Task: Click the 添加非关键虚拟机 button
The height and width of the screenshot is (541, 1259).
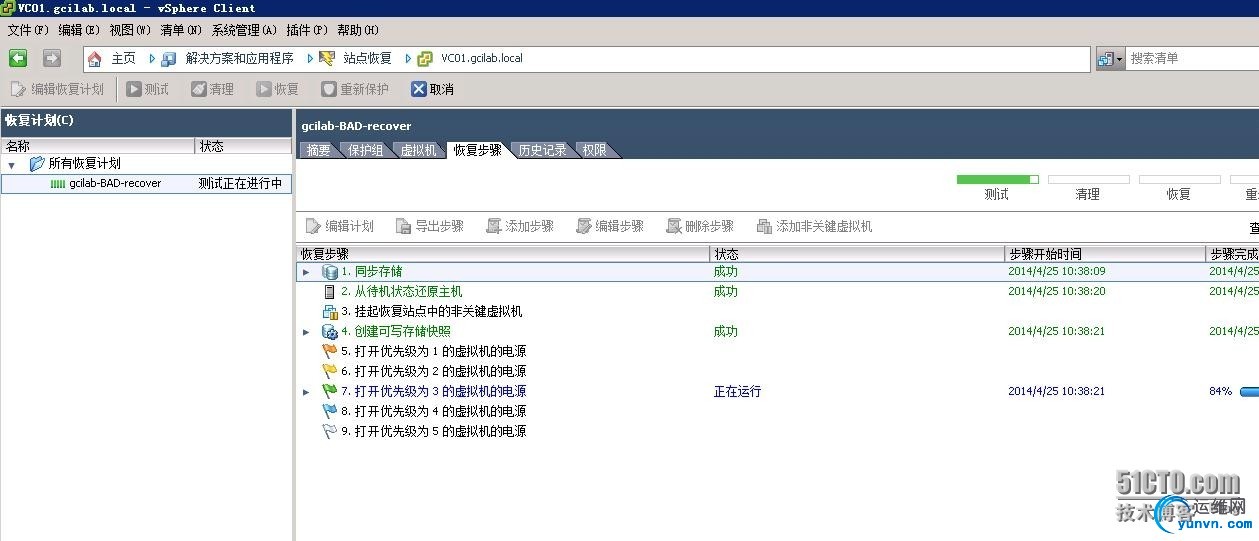Action: point(814,226)
